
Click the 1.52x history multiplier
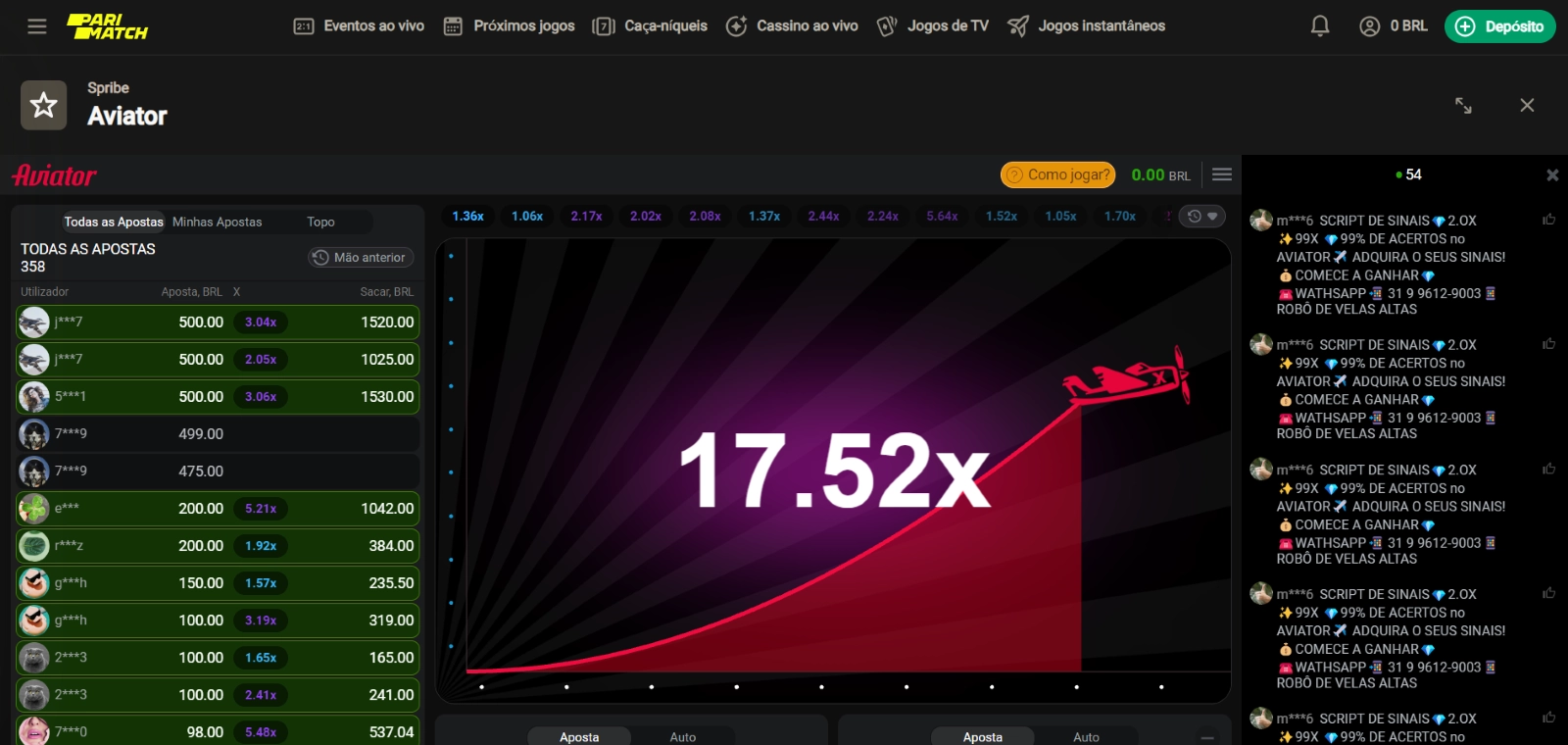click(x=1002, y=216)
